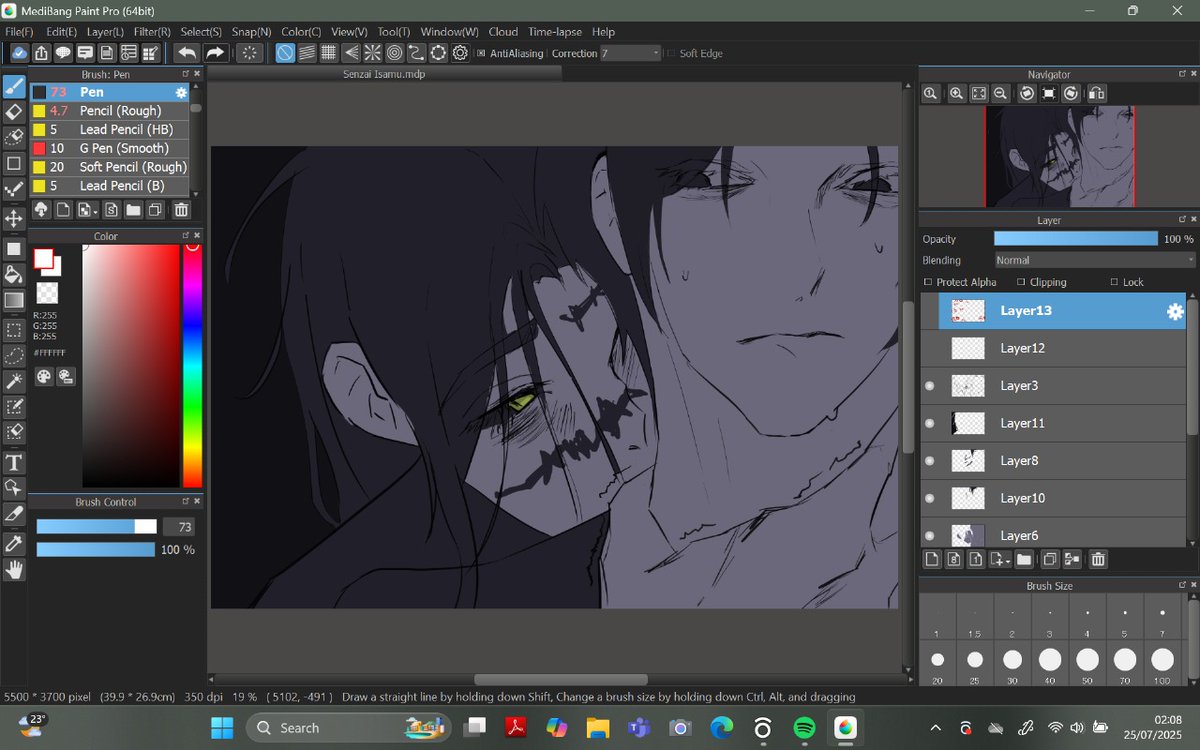Select Layer12 in the layer list
1200x750 pixels.
tap(1053, 348)
